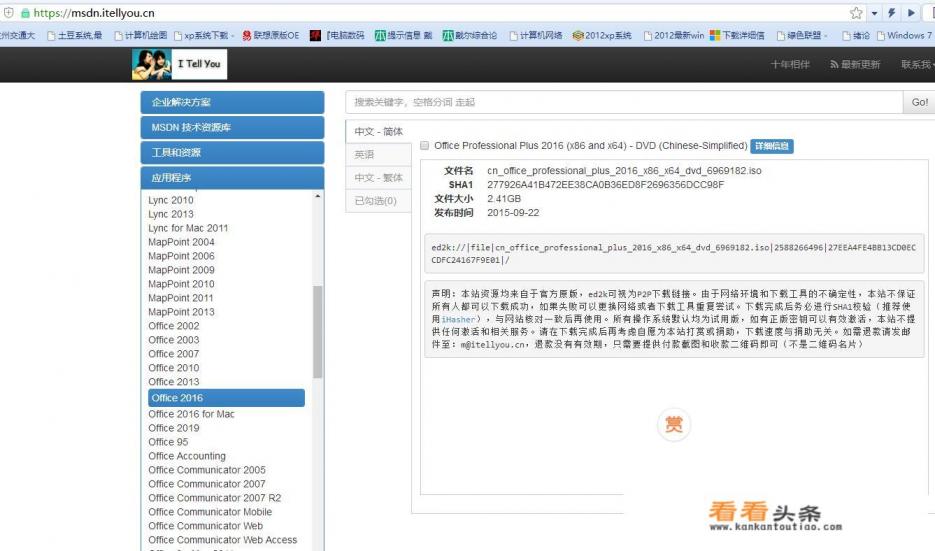Image resolution: width=935 pixels, height=551 pixels.
Task: Expand the 企业解决方案 category panel
Action: [x=232, y=102]
